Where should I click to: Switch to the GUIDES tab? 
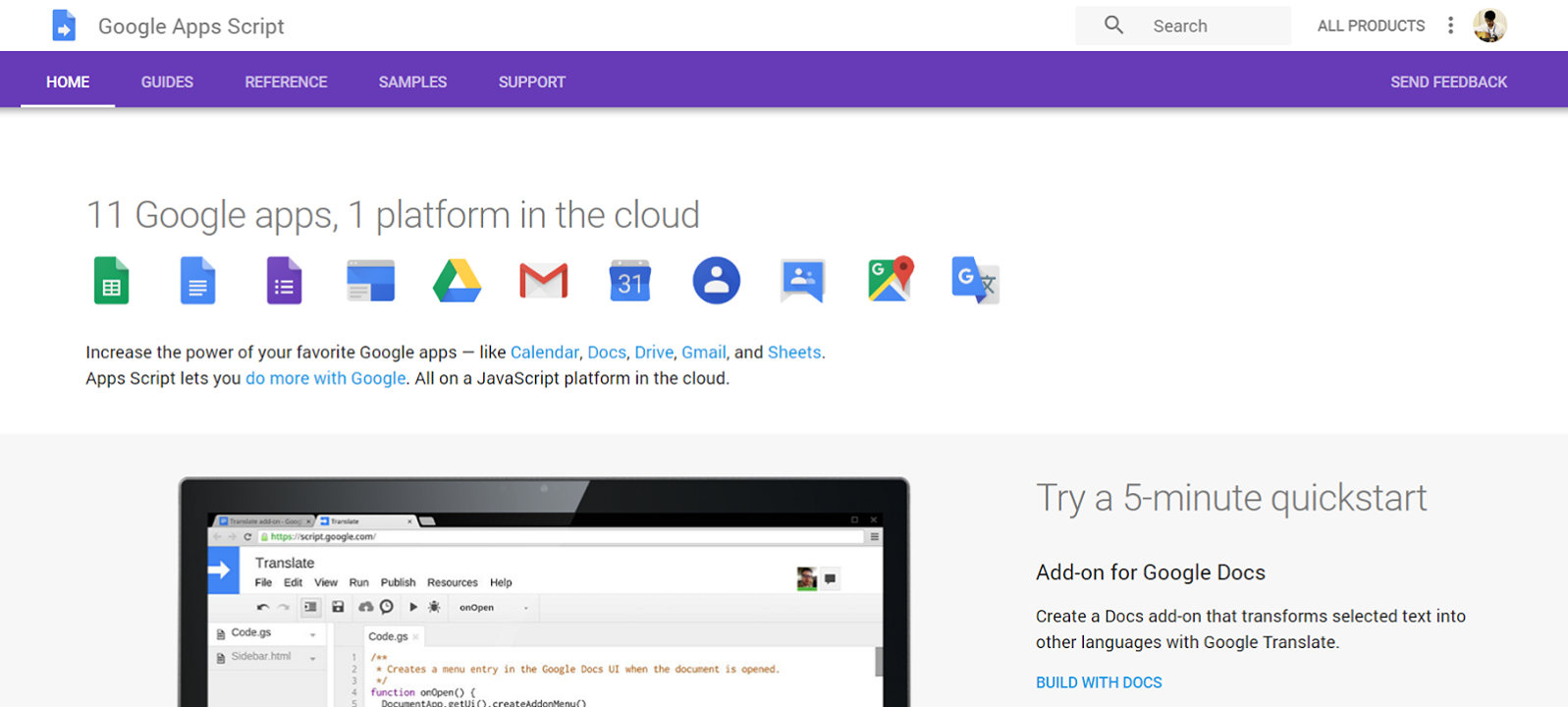[x=167, y=82]
